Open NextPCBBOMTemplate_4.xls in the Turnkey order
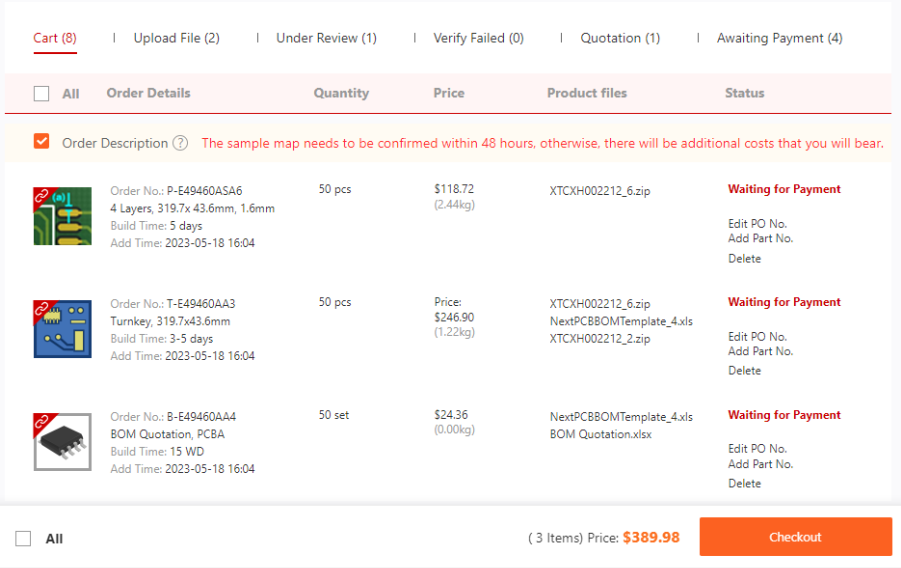Screen dimensions: 901x568 [621, 322]
